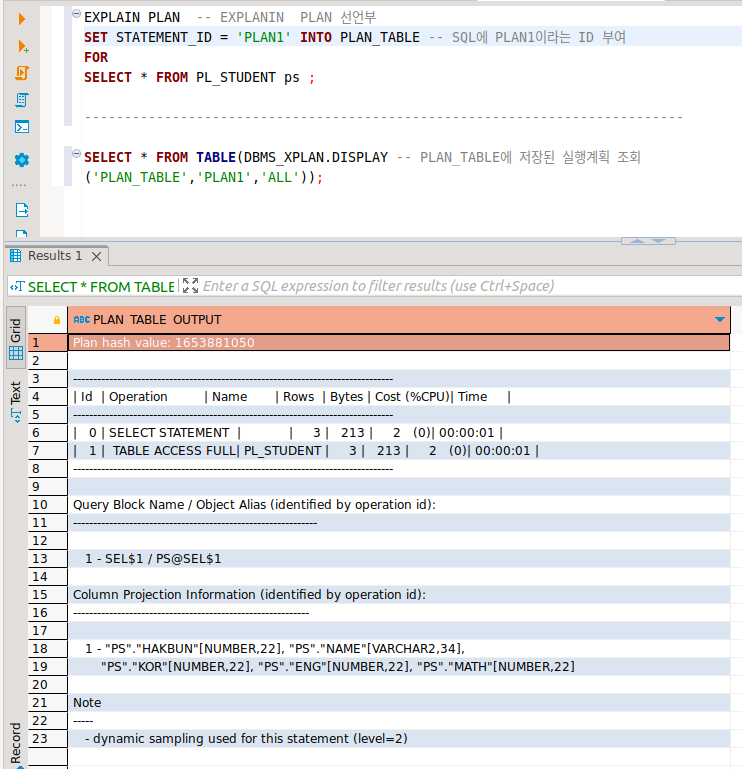
Task: Focus the SQL expression filter field
Action: [x=378, y=286]
